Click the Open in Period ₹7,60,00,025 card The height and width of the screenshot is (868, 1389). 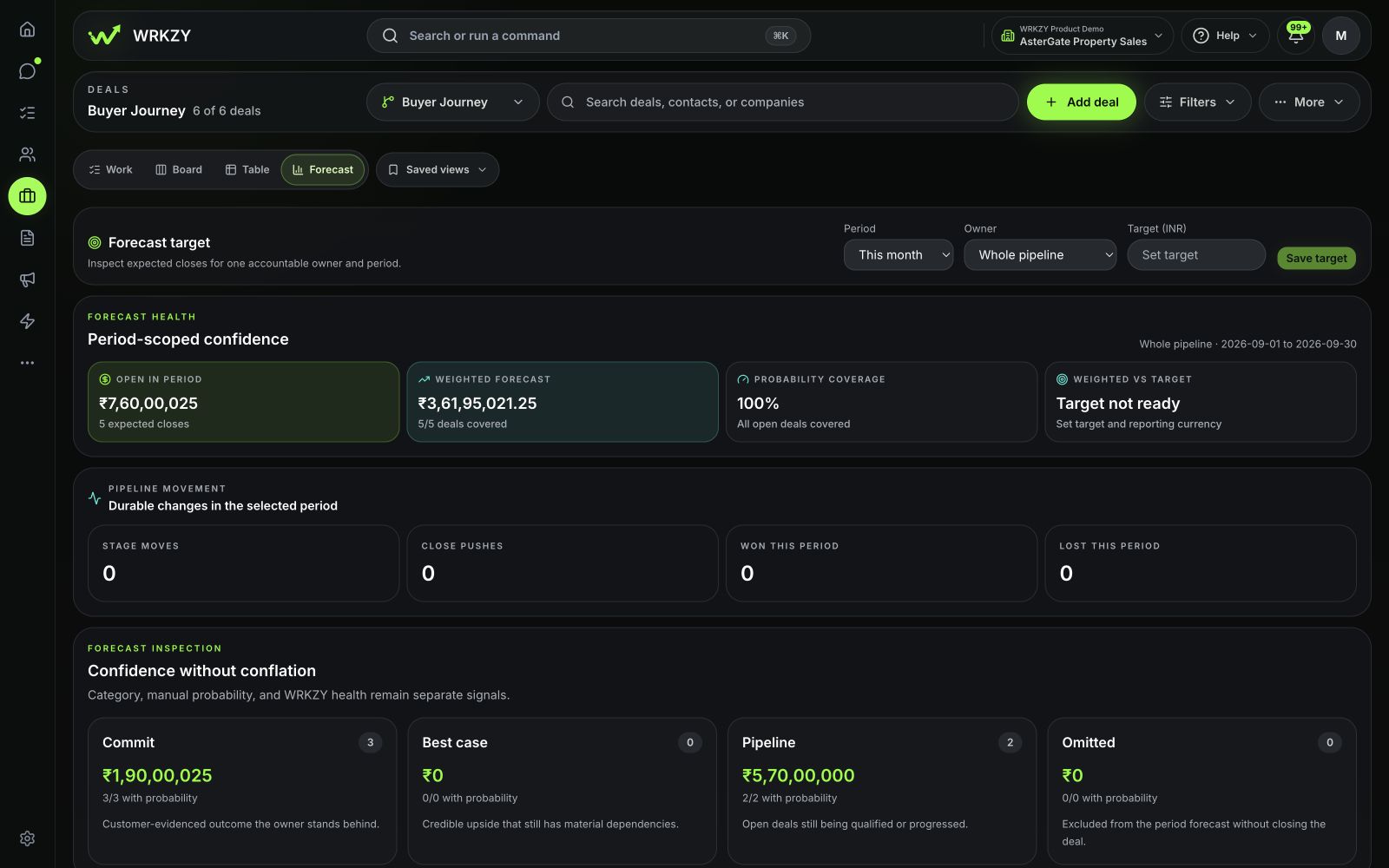[x=243, y=402]
